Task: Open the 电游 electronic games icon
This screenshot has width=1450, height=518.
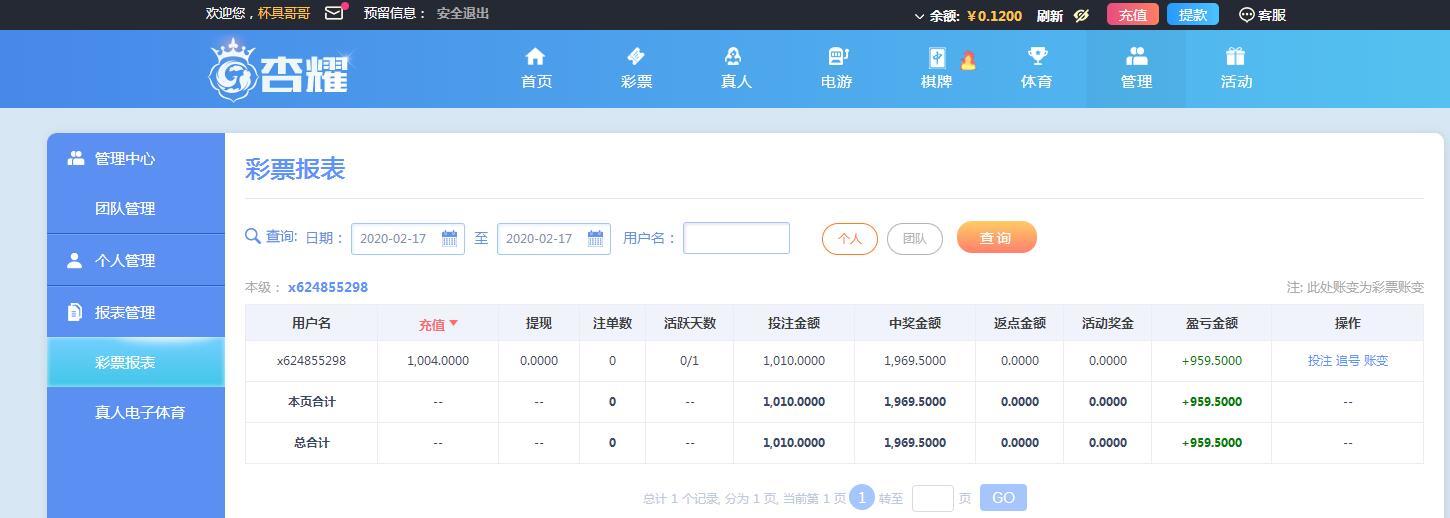Action: coord(837,56)
